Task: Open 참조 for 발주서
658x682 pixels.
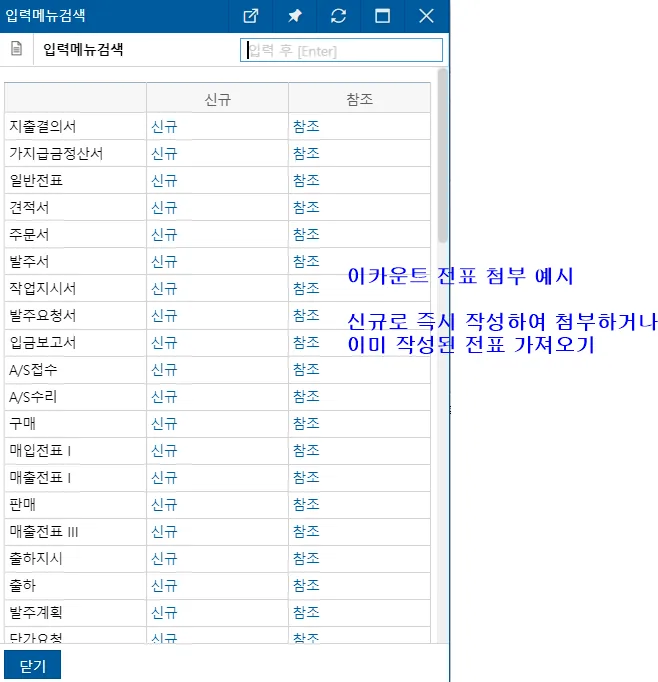Action: 306,261
